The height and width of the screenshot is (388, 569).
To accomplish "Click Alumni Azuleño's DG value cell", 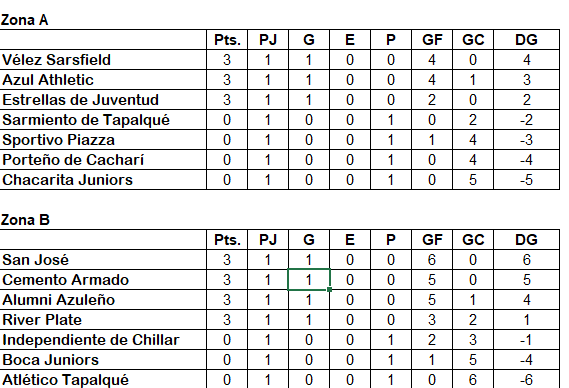I will pos(527,300).
